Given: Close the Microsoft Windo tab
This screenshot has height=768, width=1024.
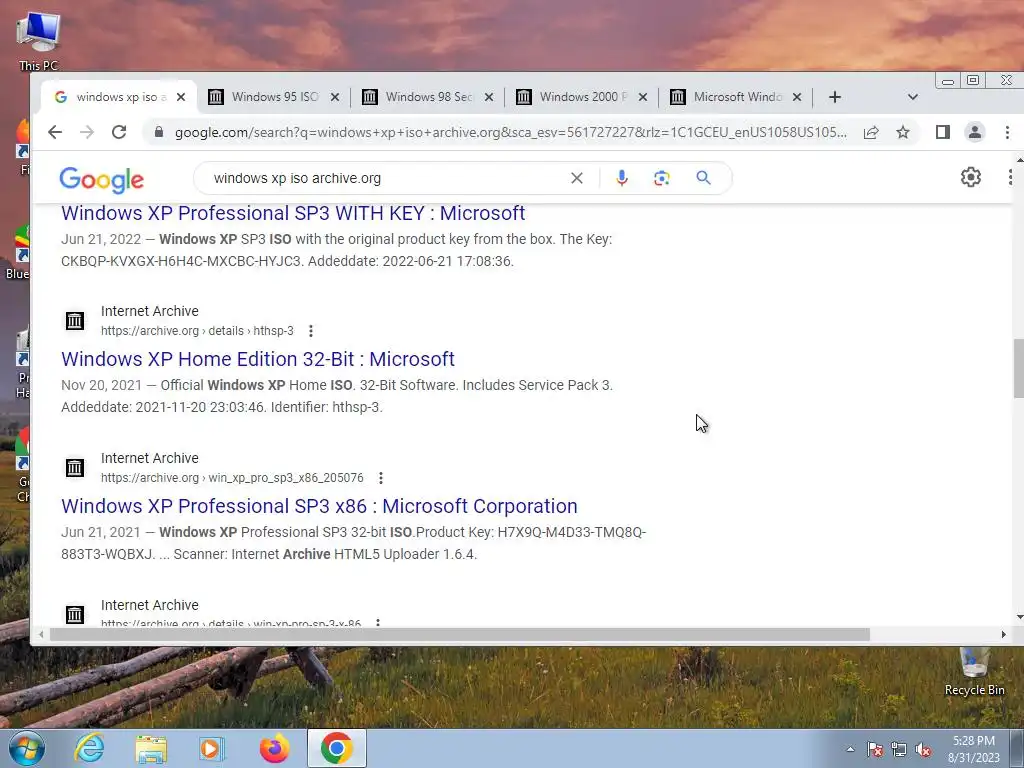Looking at the screenshot, I should [797, 97].
